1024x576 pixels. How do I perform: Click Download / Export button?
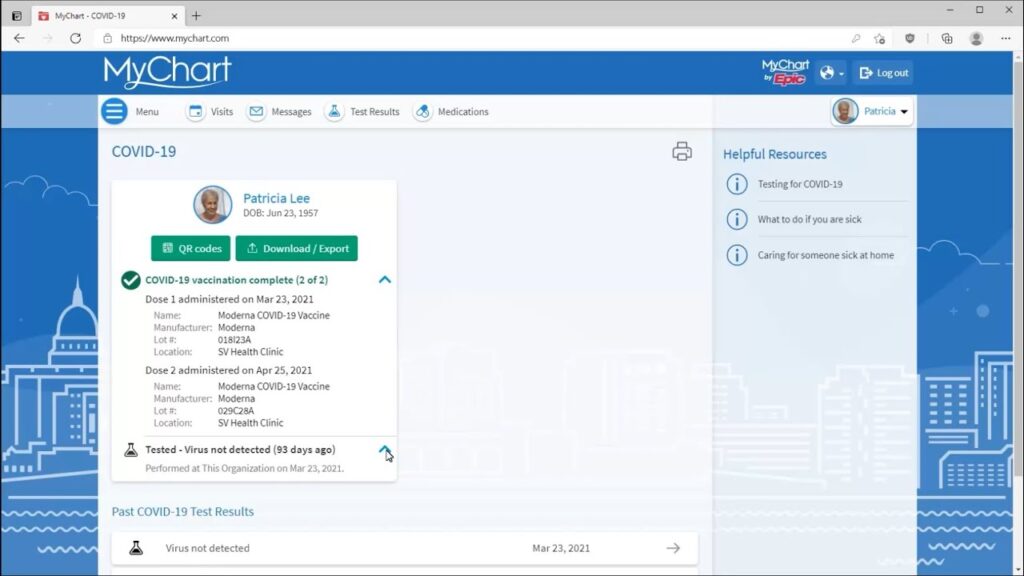[x=296, y=248]
